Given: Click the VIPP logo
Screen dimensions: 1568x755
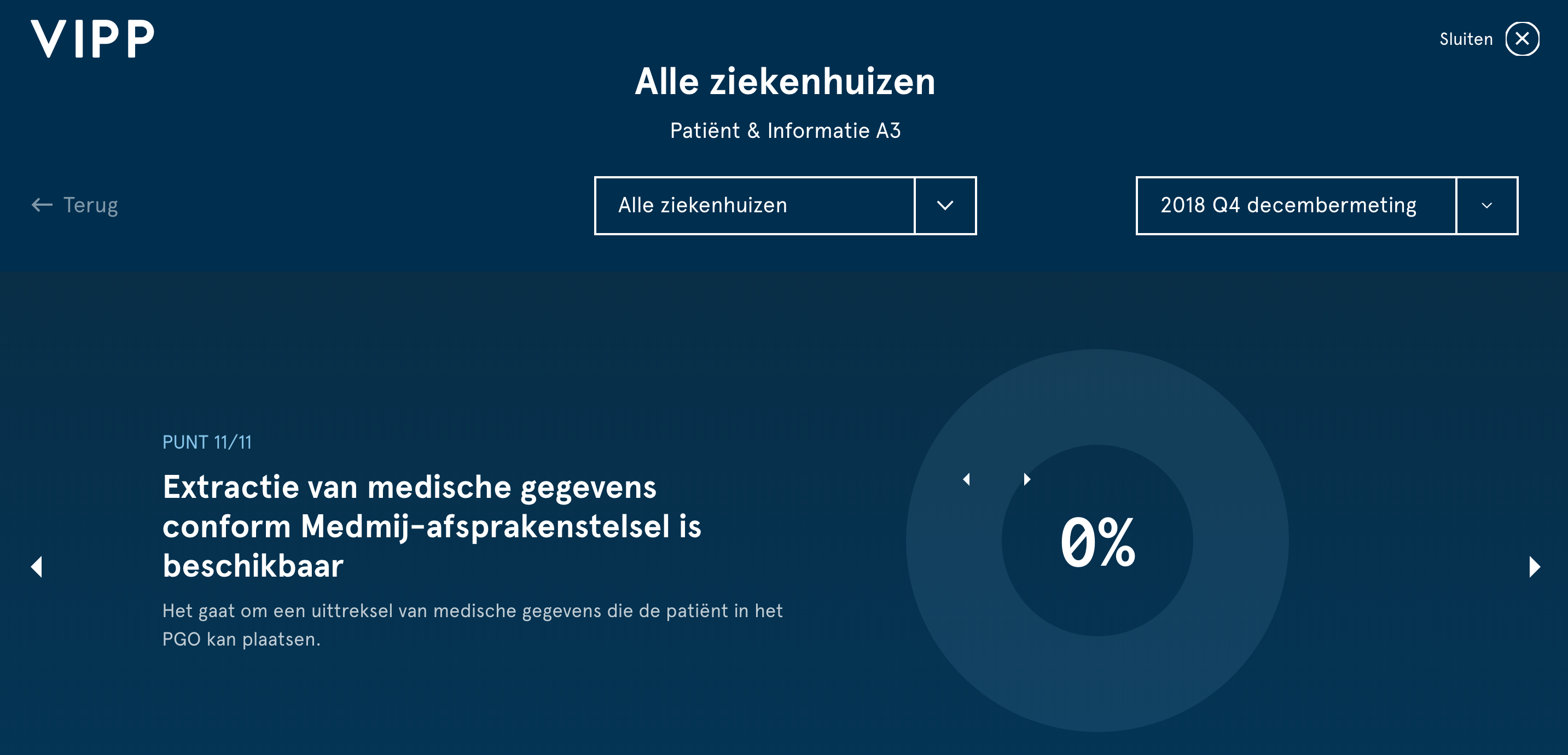Looking at the screenshot, I should [92, 39].
